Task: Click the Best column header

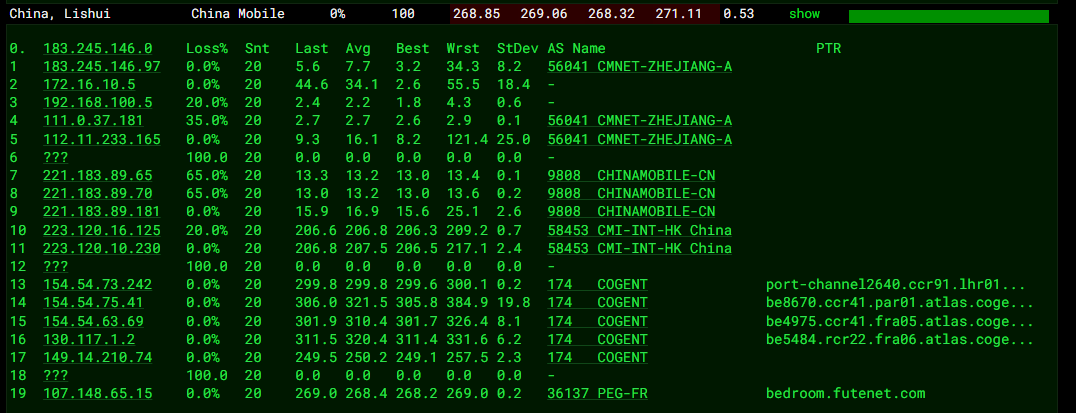Action: (412, 49)
